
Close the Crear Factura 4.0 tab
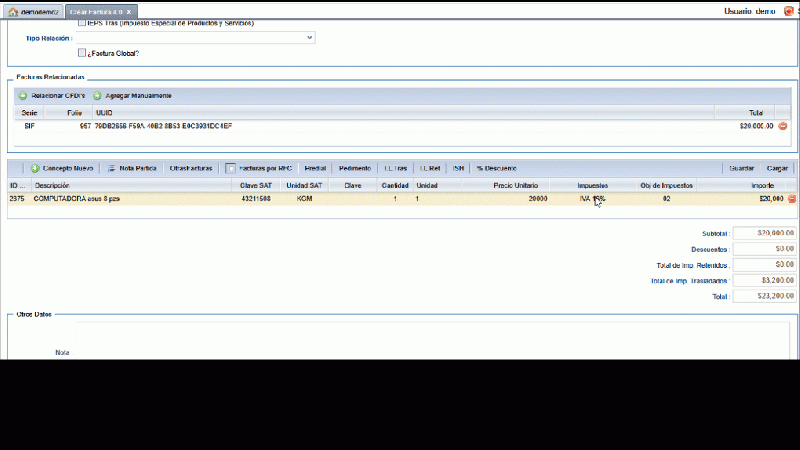click(x=128, y=11)
